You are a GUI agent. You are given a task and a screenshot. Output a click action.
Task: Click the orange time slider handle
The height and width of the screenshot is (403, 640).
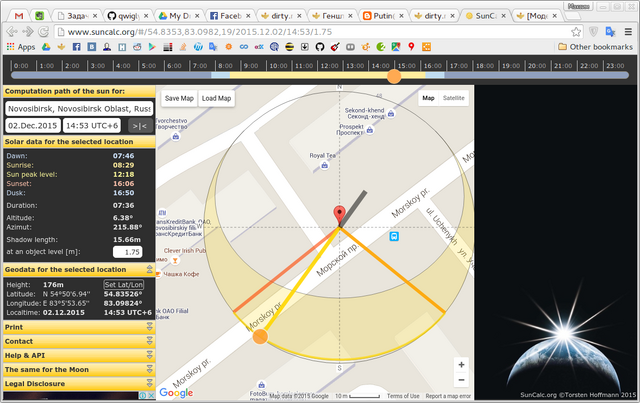click(394, 76)
